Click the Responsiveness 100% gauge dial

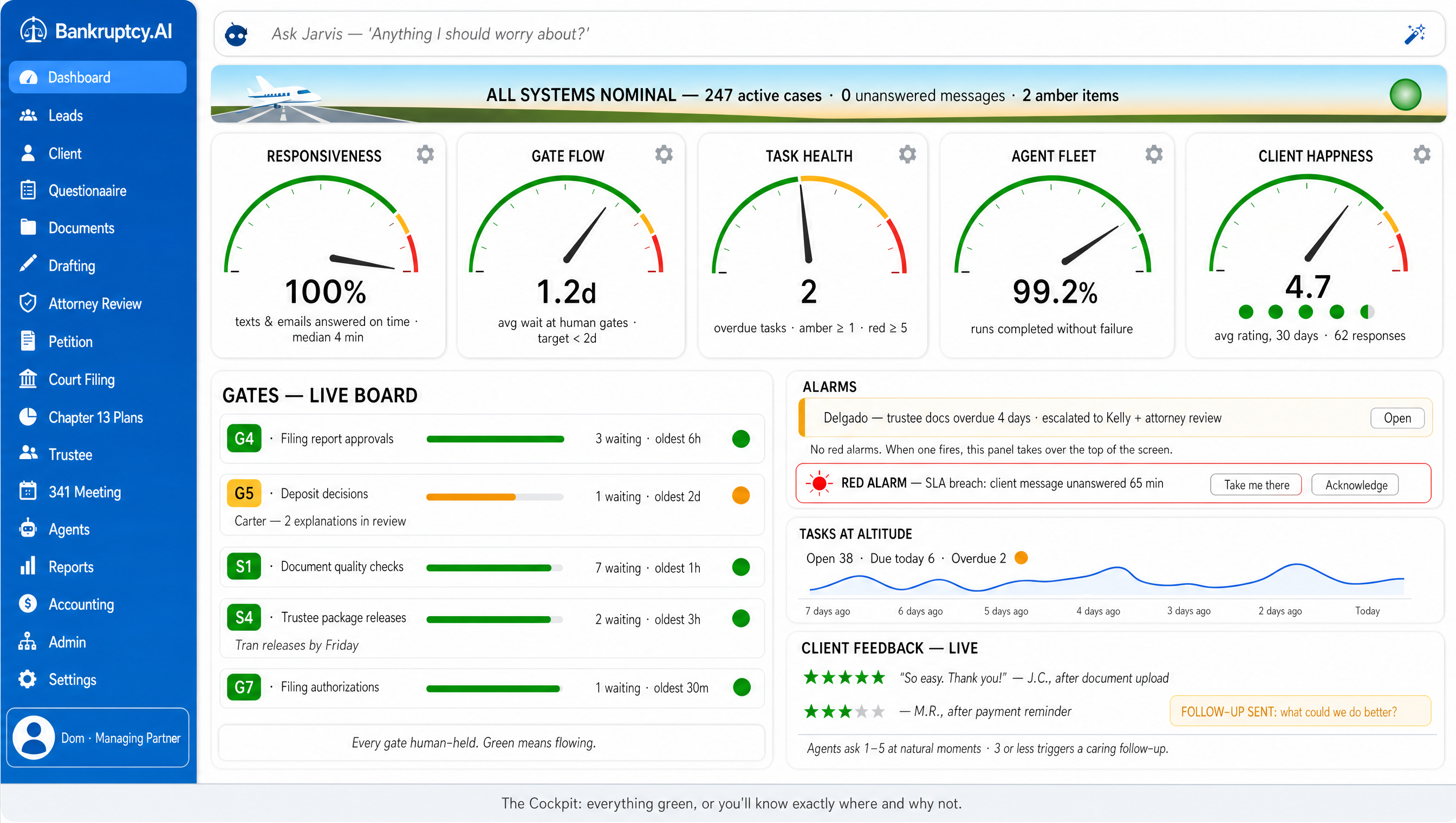point(321,225)
